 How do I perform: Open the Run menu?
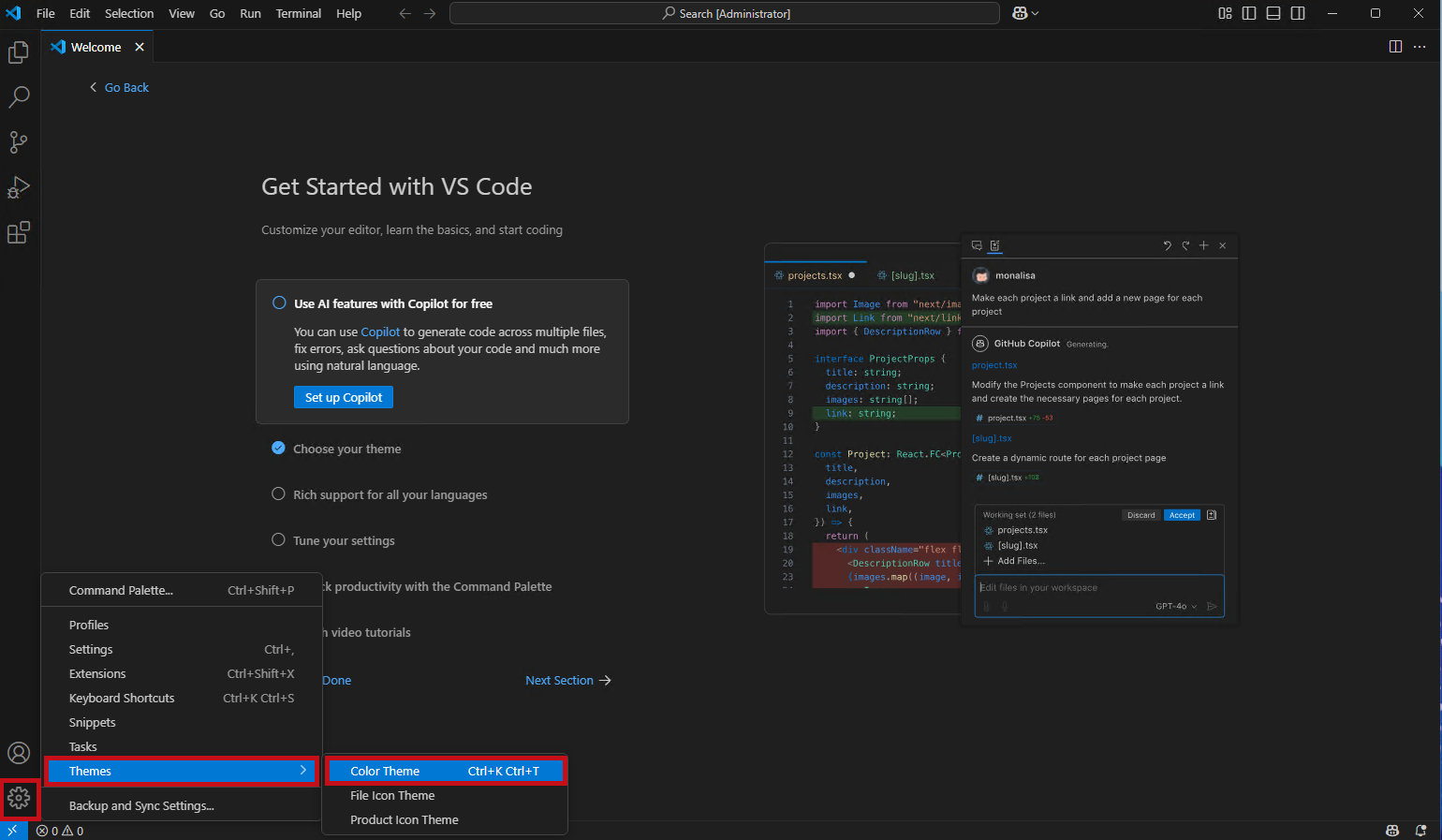250,13
